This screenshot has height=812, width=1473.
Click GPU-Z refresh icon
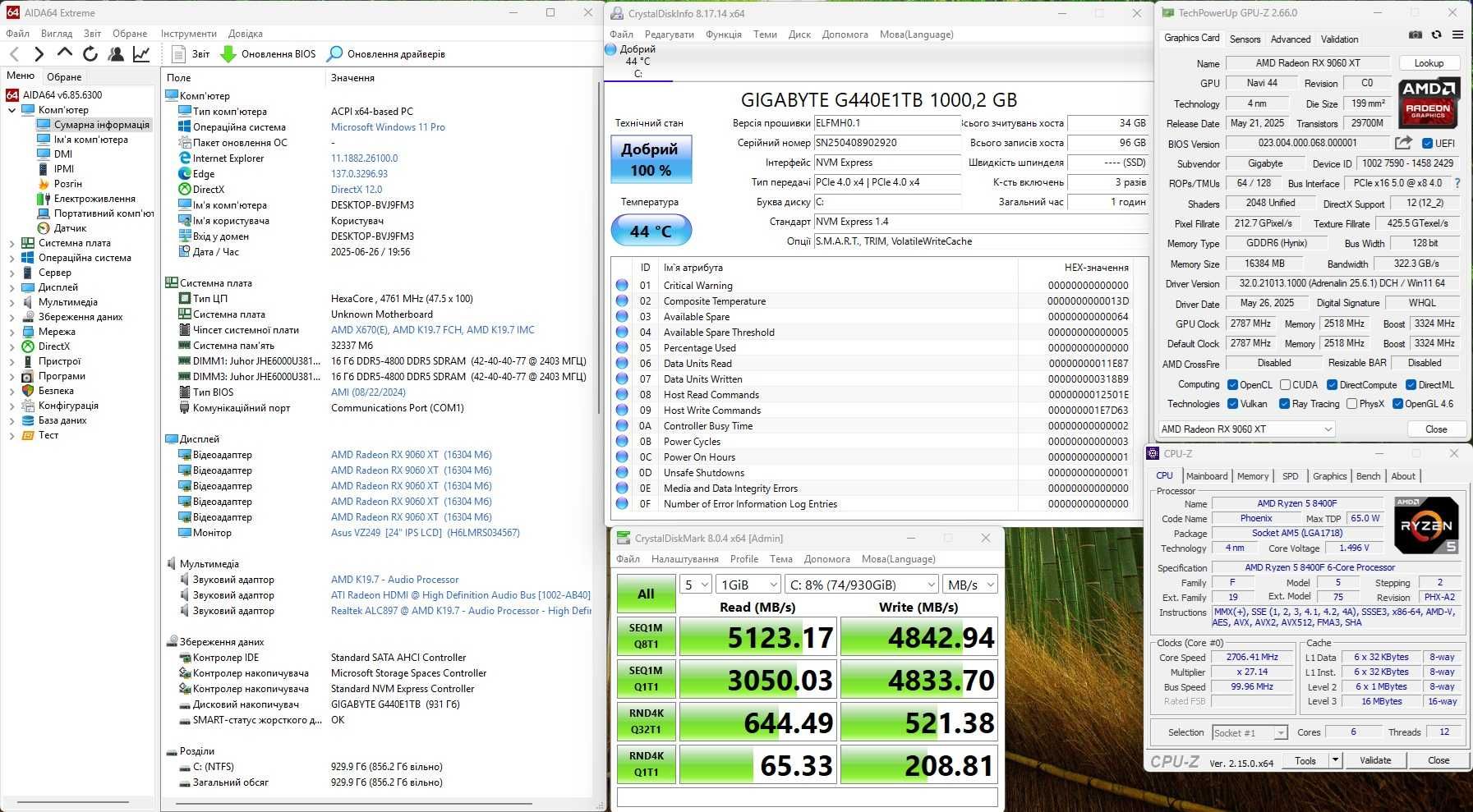pyautogui.click(x=1436, y=34)
